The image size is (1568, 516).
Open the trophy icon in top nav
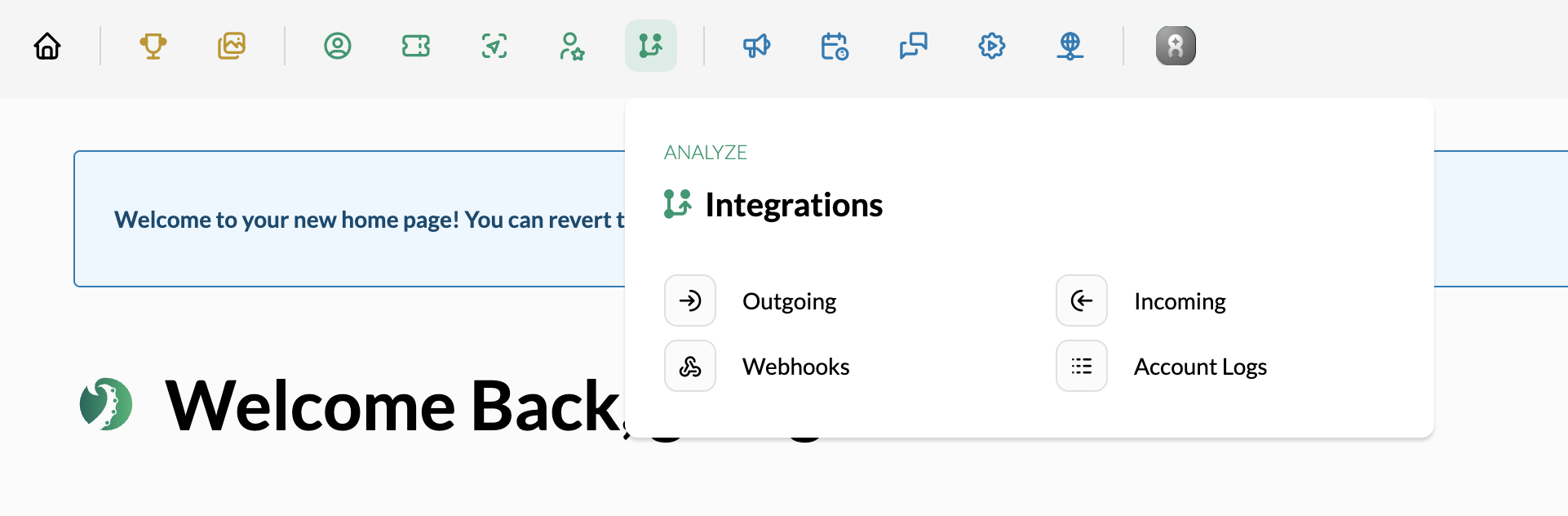153,46
